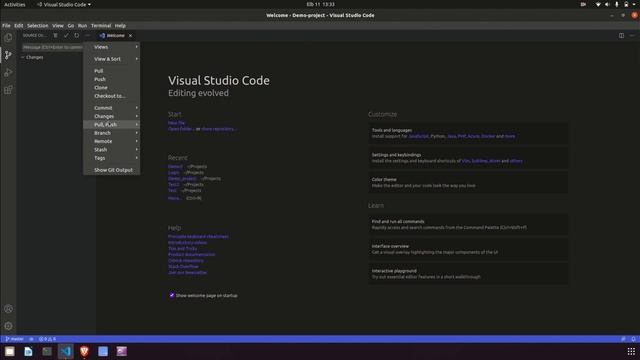Open the Stack Overflow help link

[183, 267]
